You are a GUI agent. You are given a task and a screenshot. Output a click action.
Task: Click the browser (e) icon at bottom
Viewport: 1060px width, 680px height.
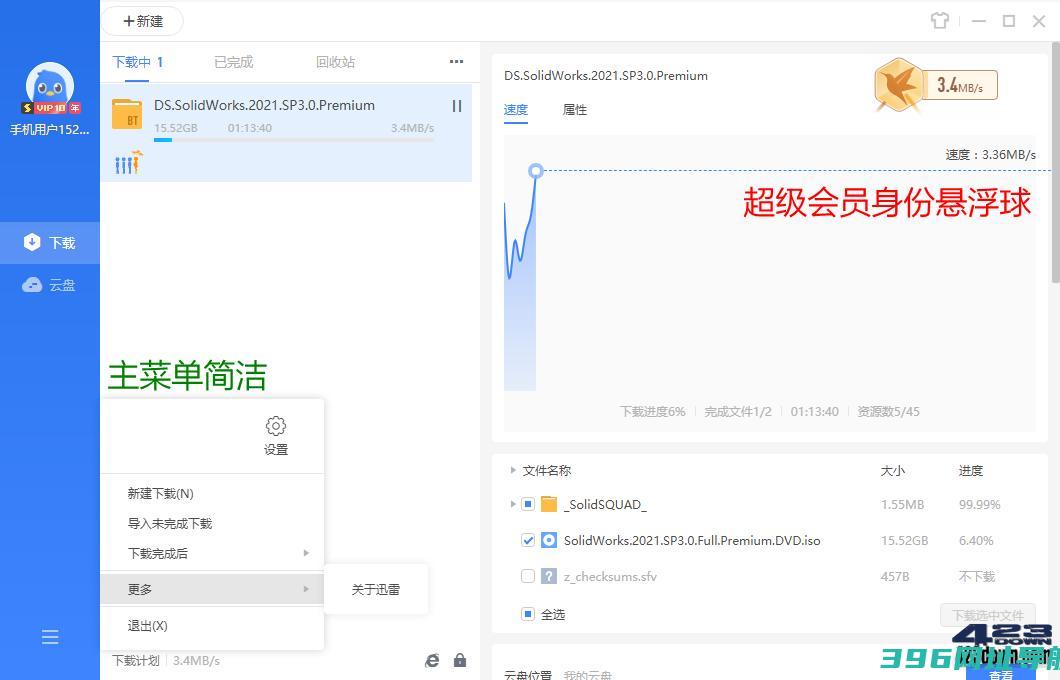(x=432, y=660)
